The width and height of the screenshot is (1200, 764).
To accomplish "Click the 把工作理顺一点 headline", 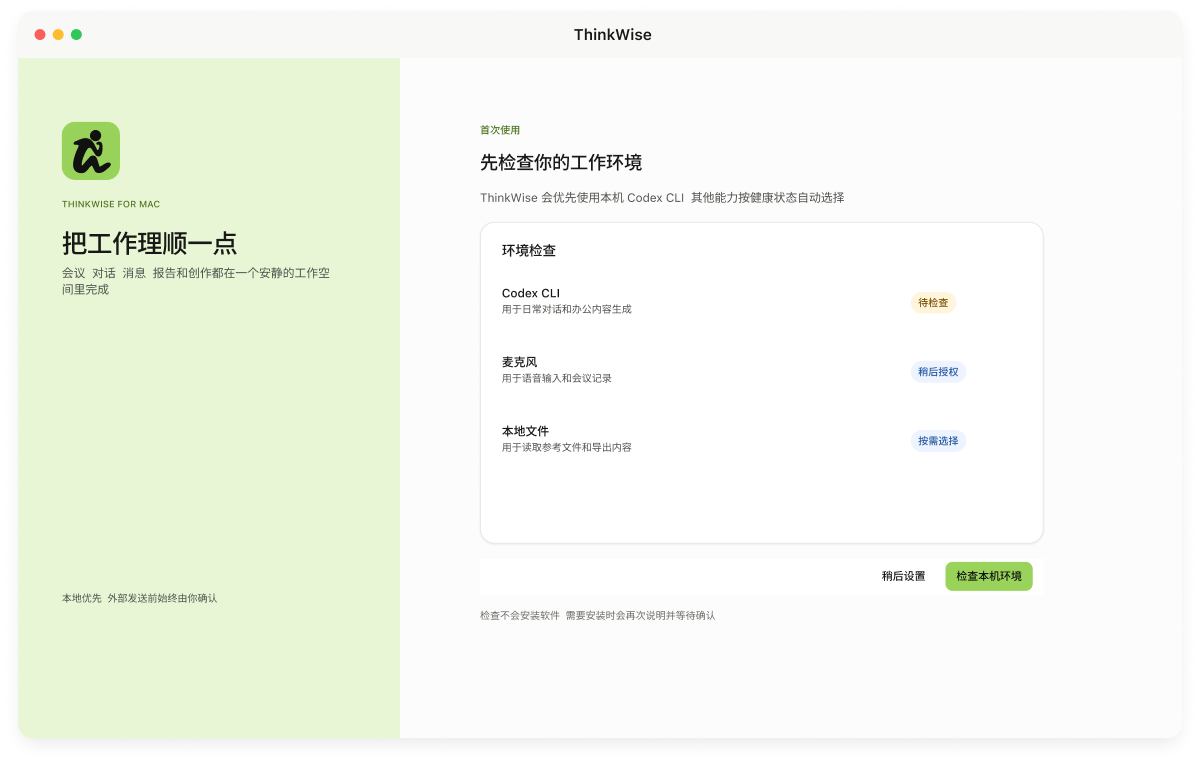I will 150,243.
